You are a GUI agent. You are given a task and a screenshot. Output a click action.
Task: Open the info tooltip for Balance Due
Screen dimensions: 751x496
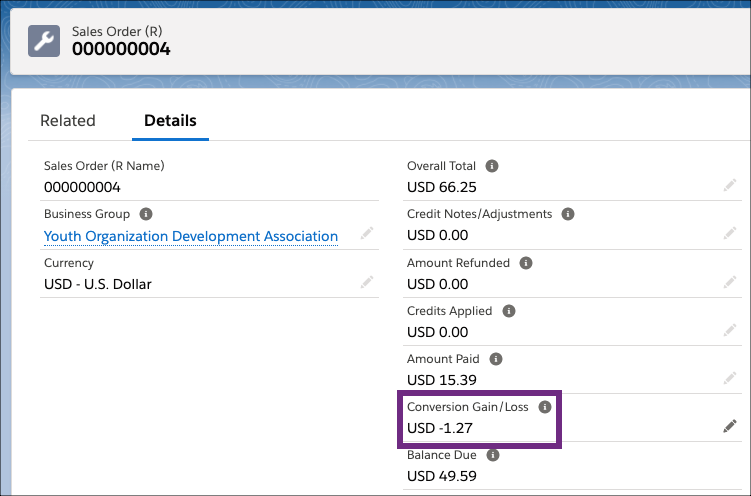click(x=493, y=455)
